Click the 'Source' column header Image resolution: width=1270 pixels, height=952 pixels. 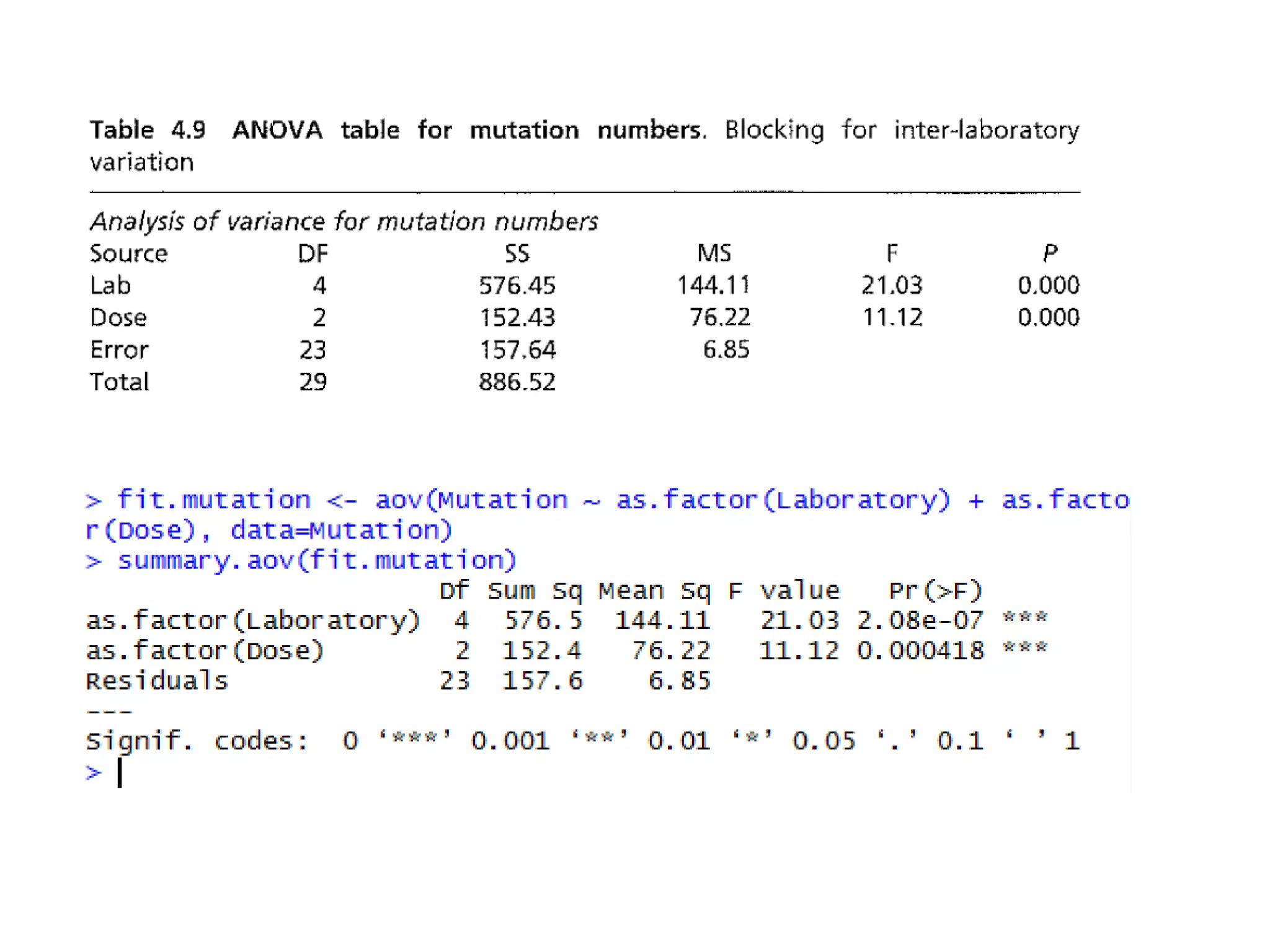pyautogui.click(x=128, y=253)
